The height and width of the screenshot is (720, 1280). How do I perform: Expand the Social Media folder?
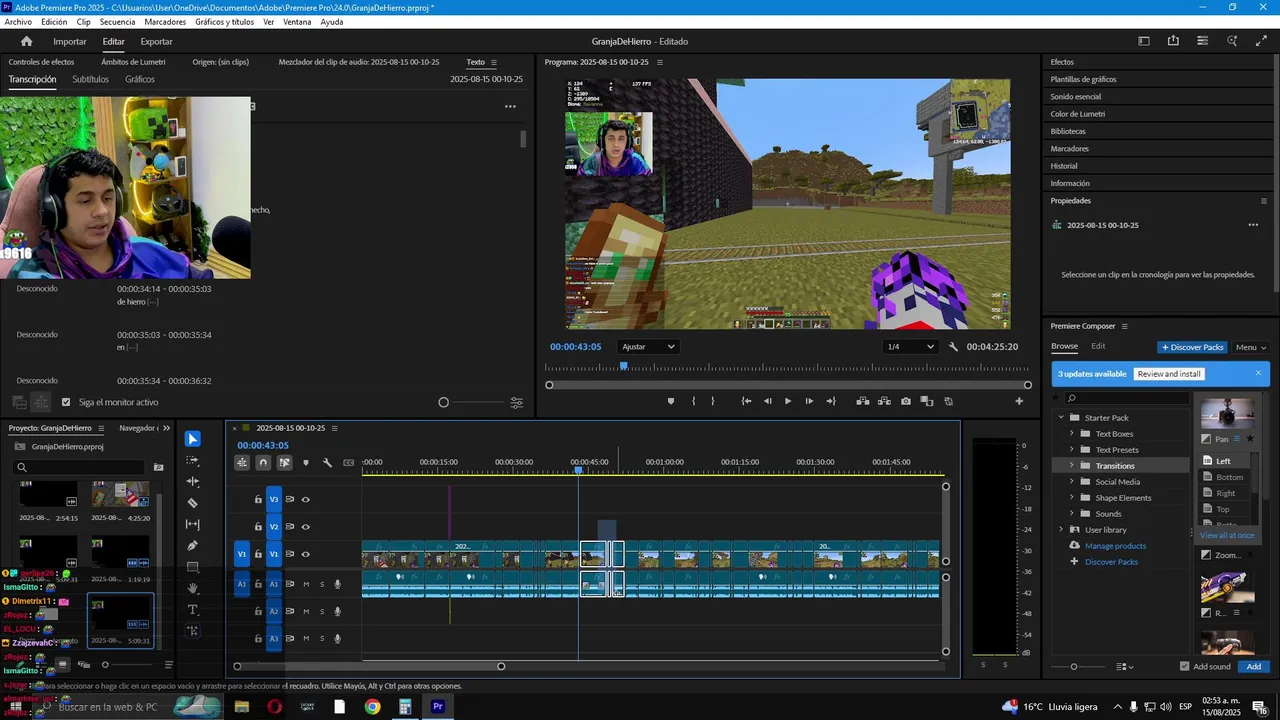pos(1072,482)
